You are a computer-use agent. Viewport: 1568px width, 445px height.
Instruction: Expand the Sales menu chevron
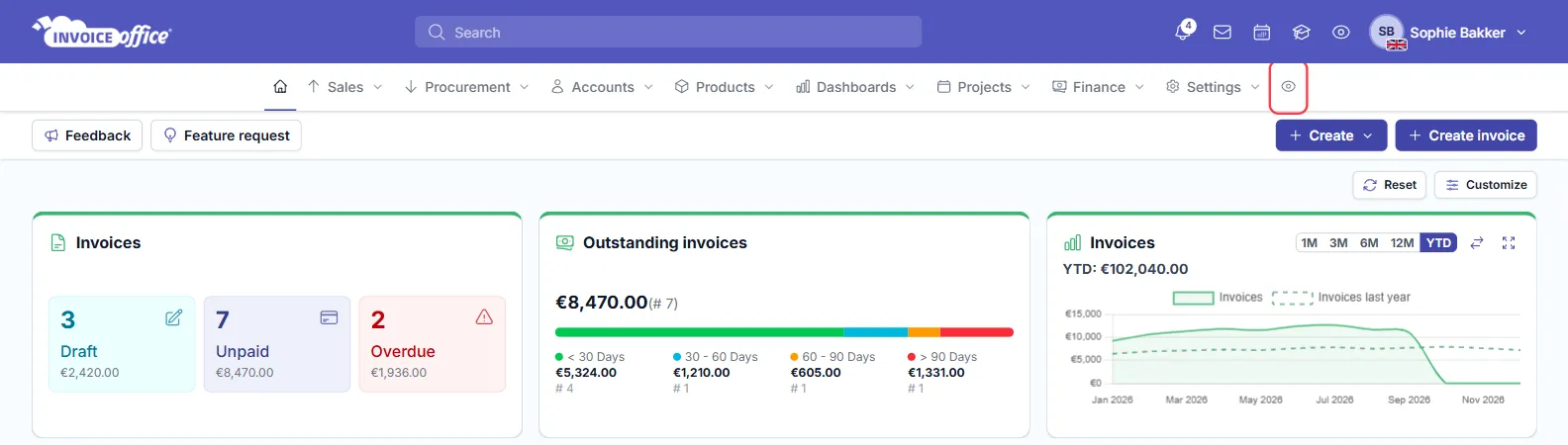click(377, 87)
